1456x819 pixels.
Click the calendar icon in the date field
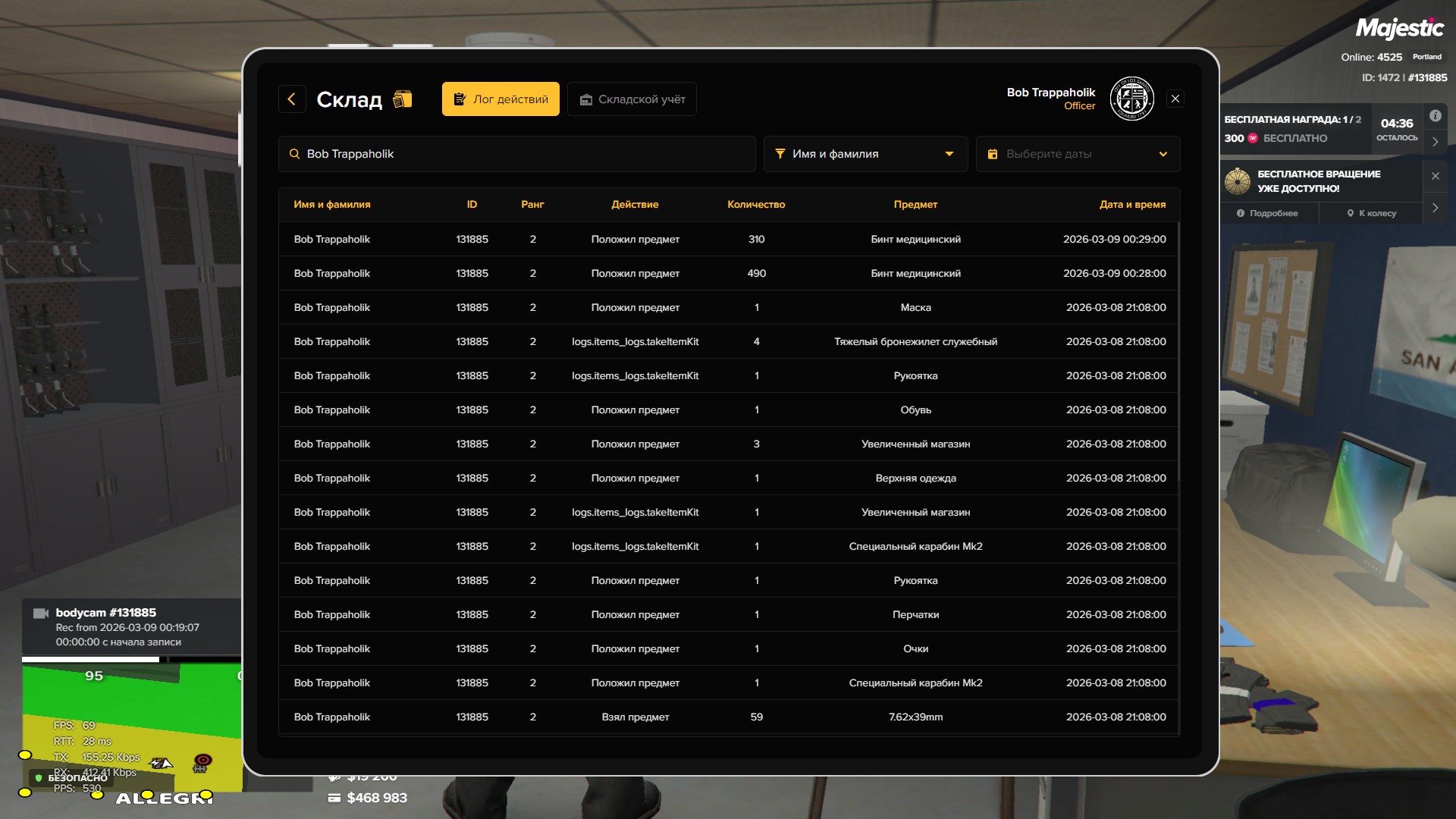(x=992, y=154)
